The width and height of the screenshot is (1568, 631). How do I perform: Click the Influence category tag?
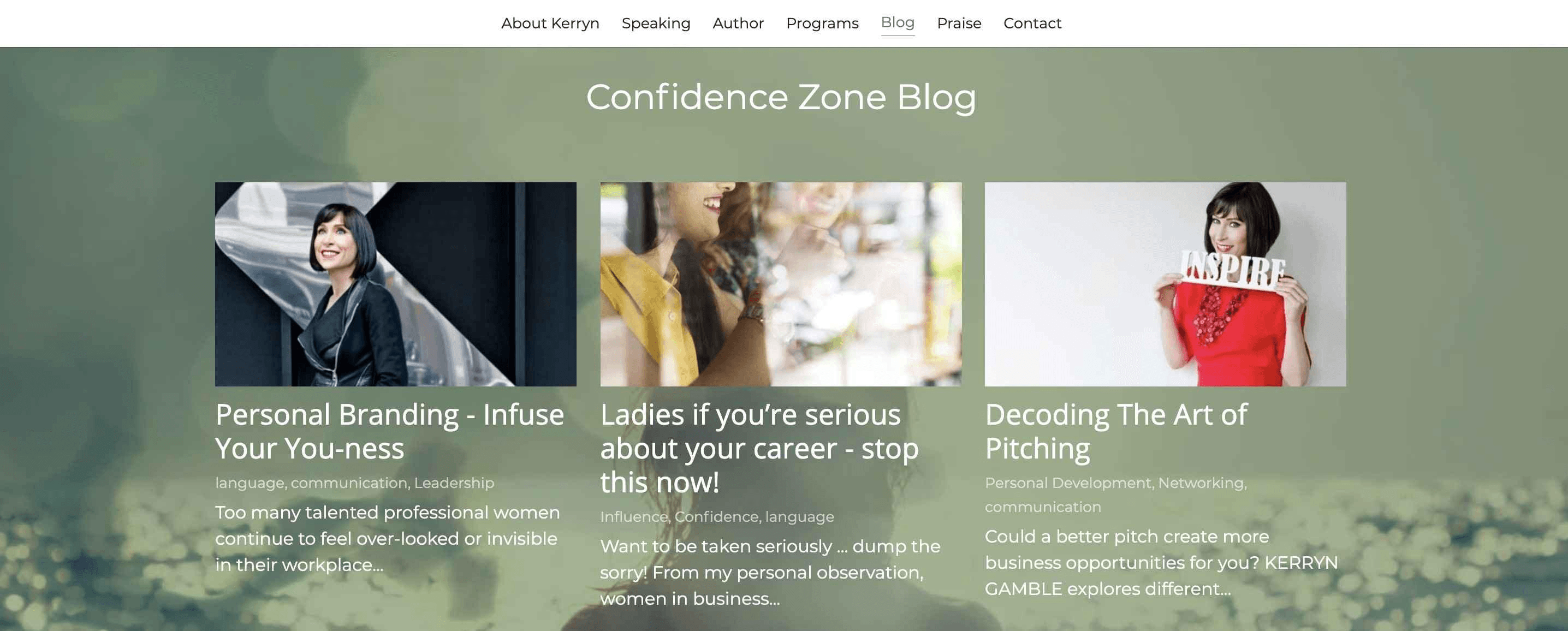tap(634, 516)
